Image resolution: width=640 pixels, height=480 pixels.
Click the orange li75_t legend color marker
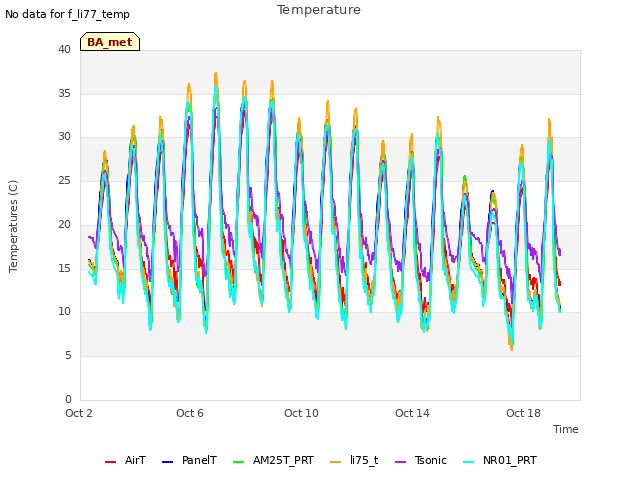click(x=336, y=462)
